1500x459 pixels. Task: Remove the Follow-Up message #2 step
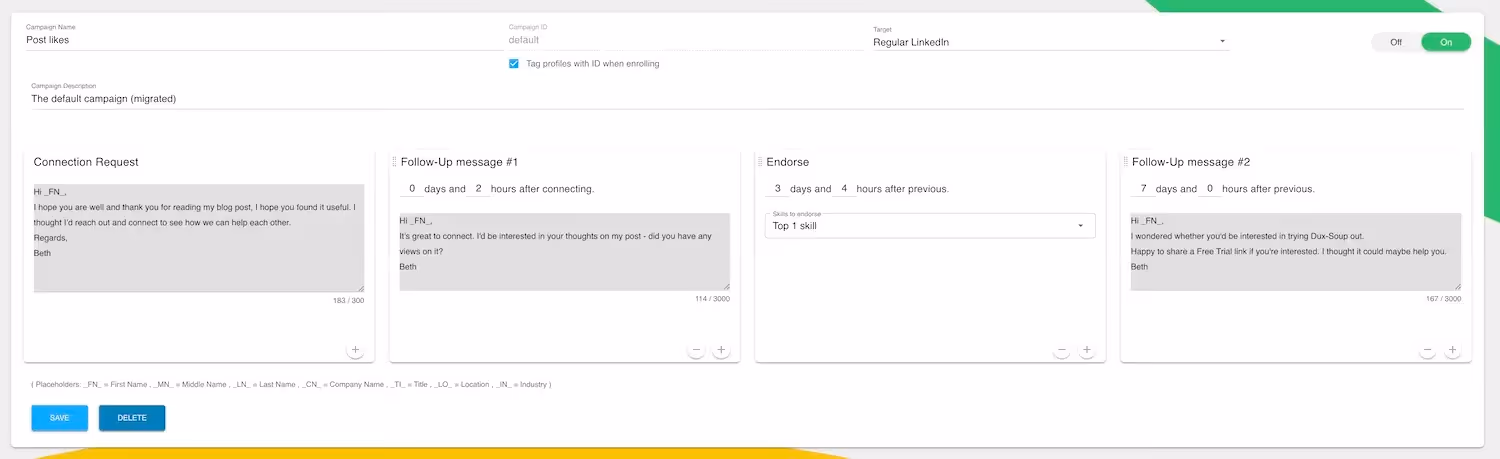(x=1427, y=351)
